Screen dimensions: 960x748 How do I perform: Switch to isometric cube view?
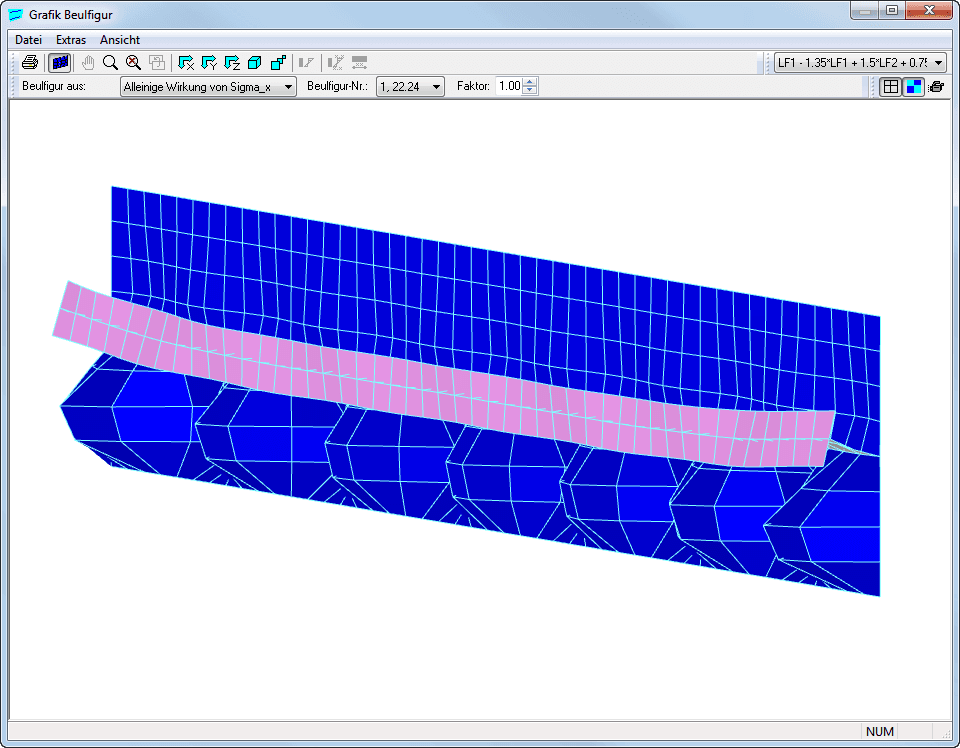point(255,62)
